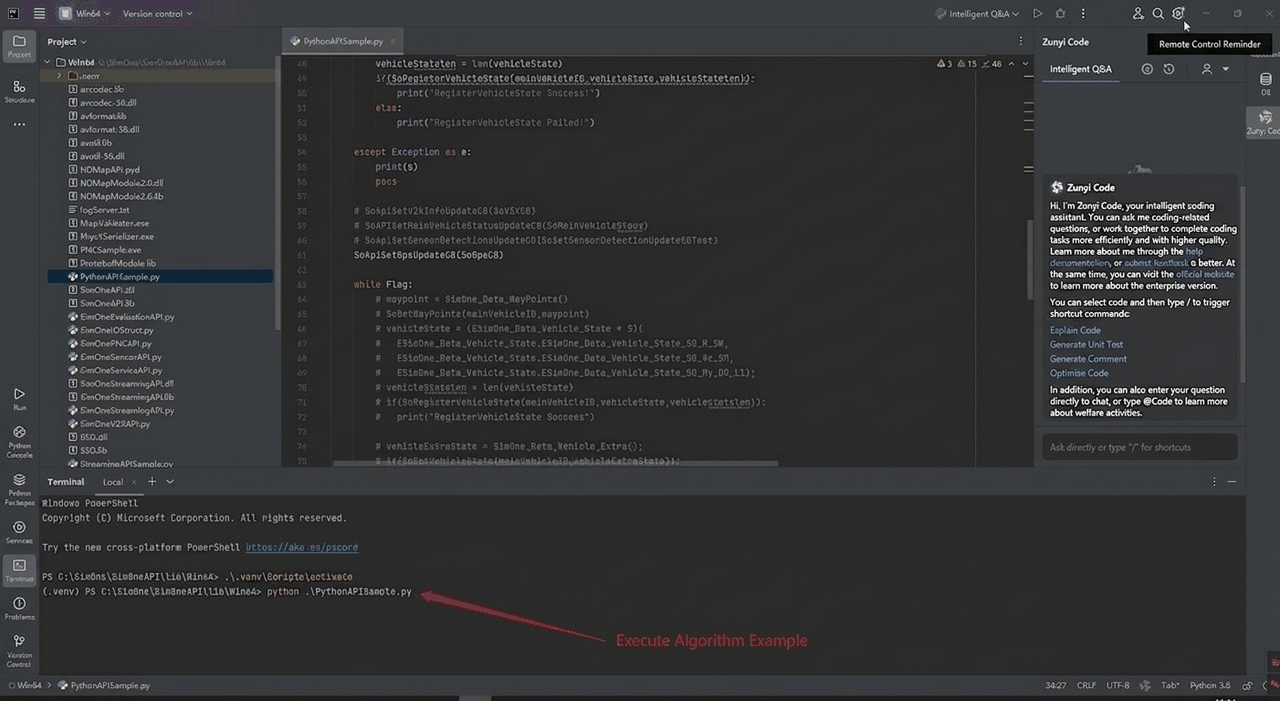Select the Local terminal tab
Viewport: 1280px width, 701px height.
113,482
